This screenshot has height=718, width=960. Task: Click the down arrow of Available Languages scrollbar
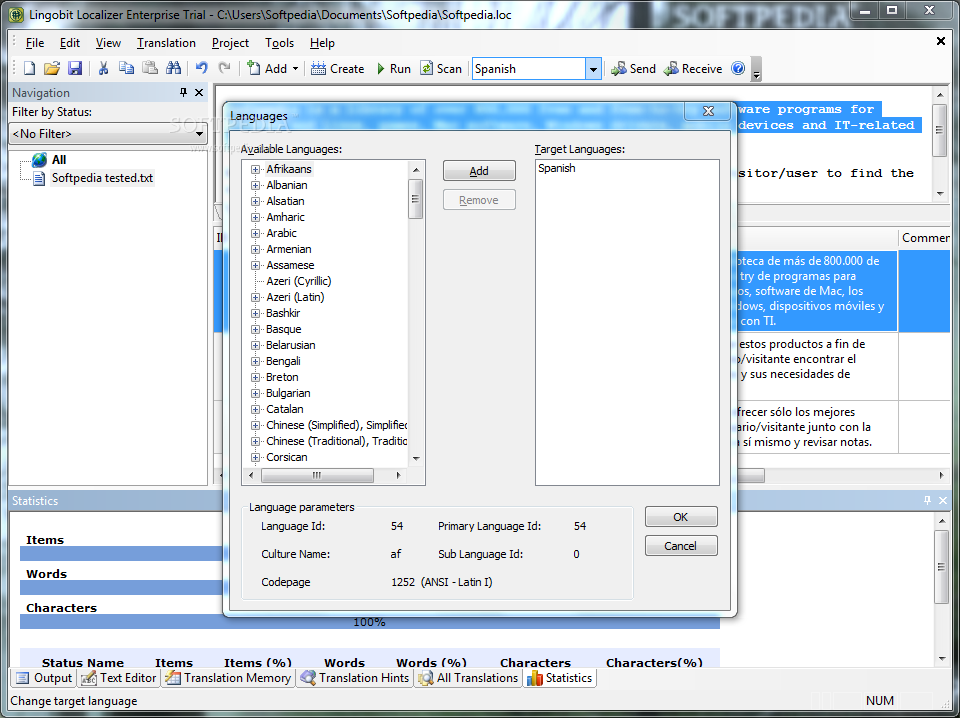[416, 458]
